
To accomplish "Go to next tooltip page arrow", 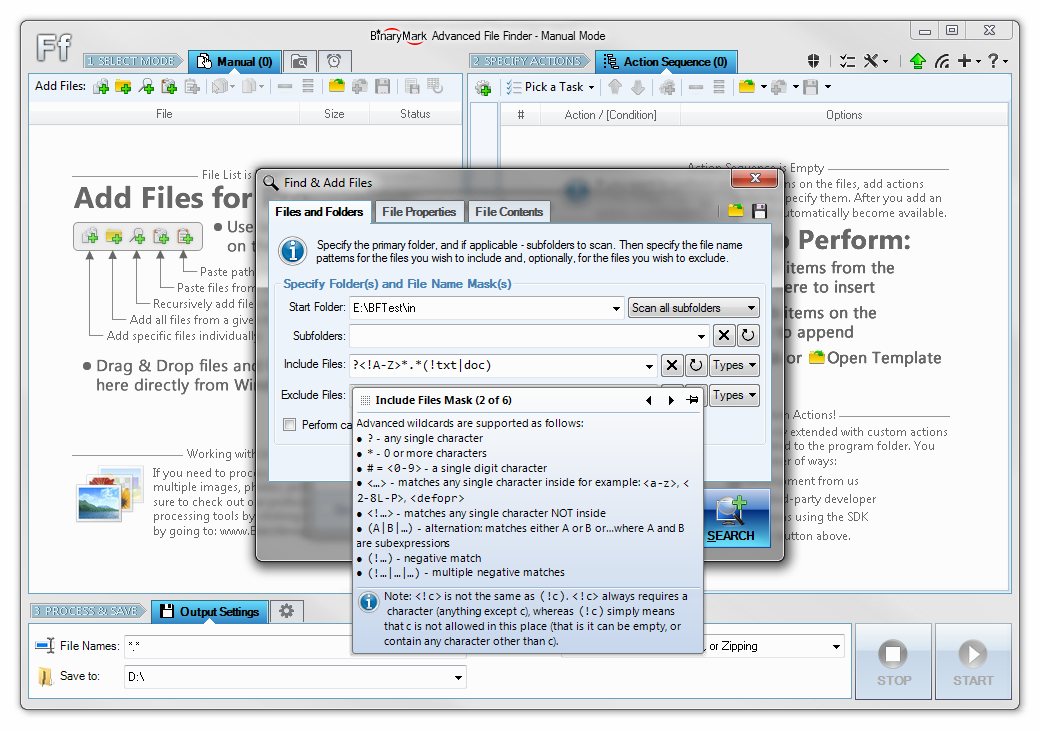I will tap(671, 400).
